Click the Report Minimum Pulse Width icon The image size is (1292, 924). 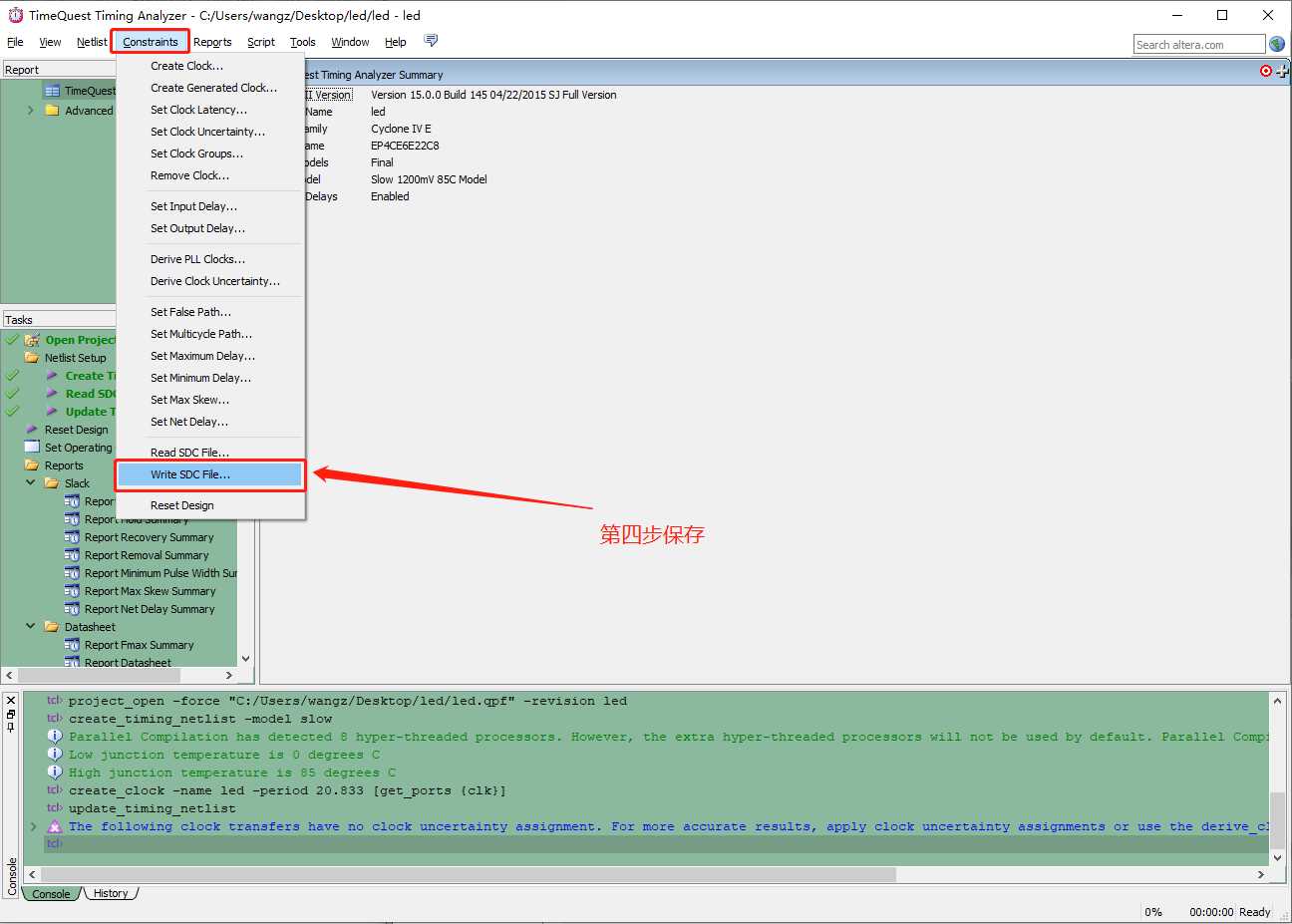click(72, 573)
